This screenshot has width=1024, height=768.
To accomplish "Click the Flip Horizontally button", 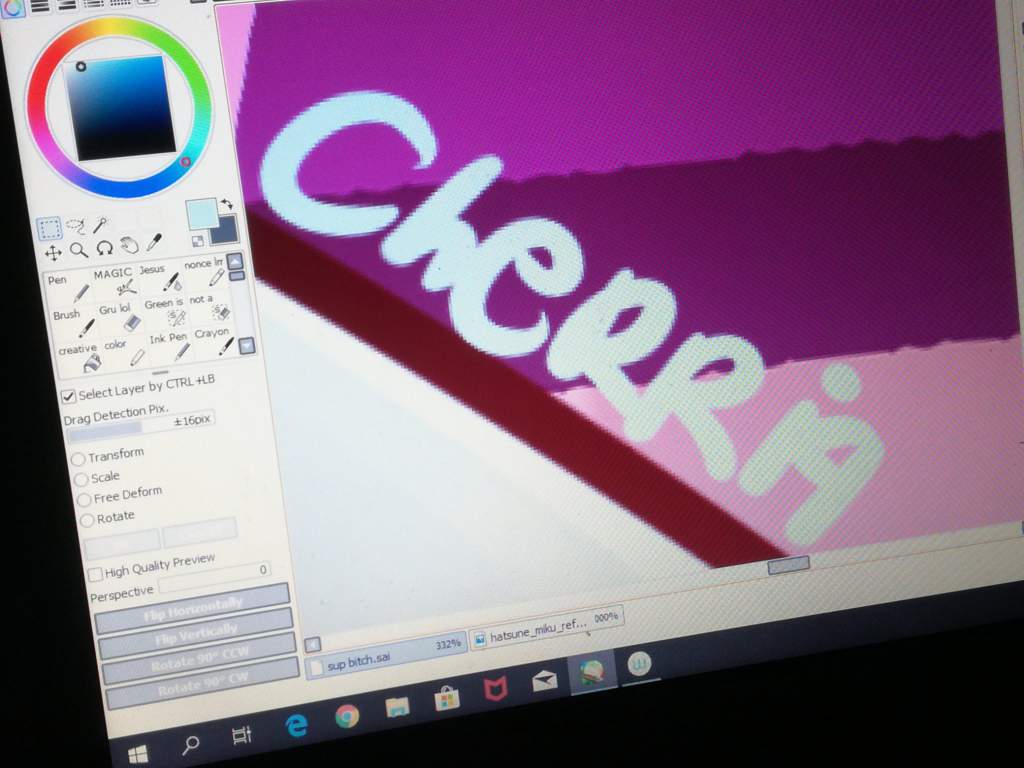I will click(193, 607).
